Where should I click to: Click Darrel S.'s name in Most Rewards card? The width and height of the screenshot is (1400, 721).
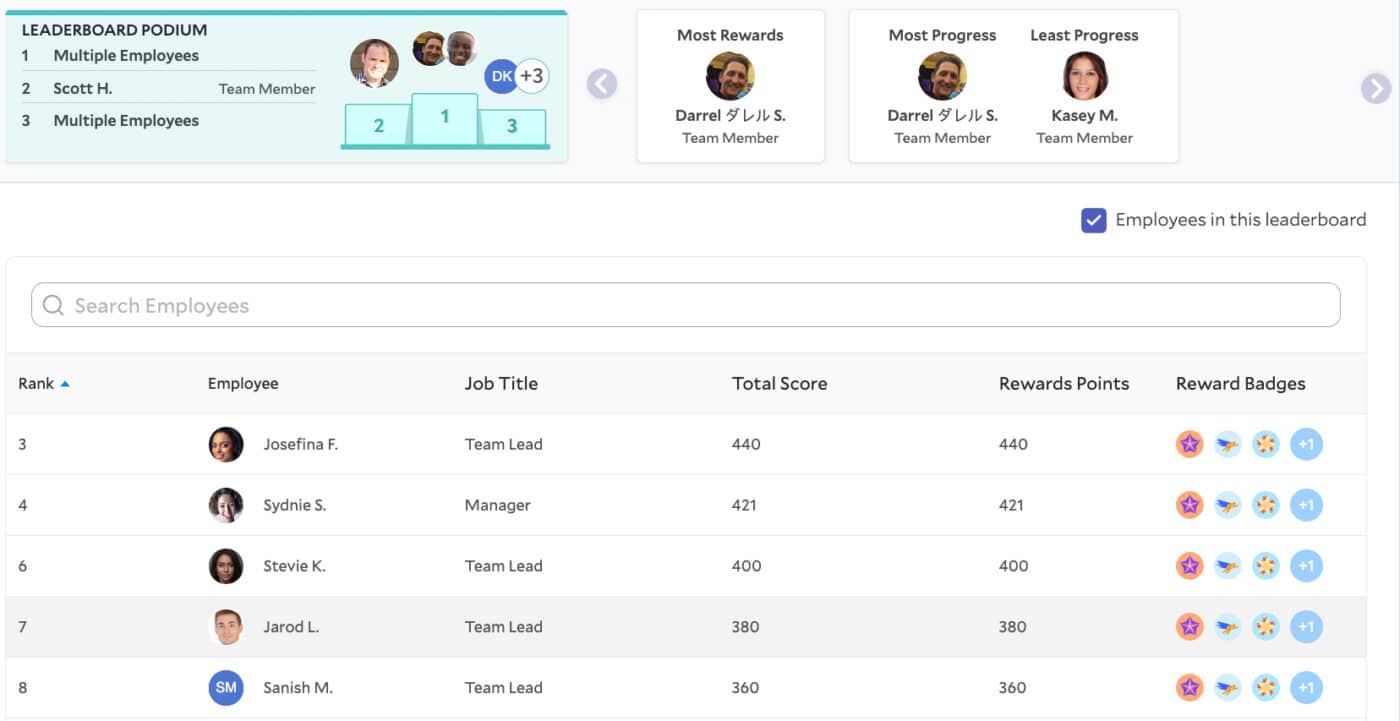pyautogui.click(x=730, y=115)
